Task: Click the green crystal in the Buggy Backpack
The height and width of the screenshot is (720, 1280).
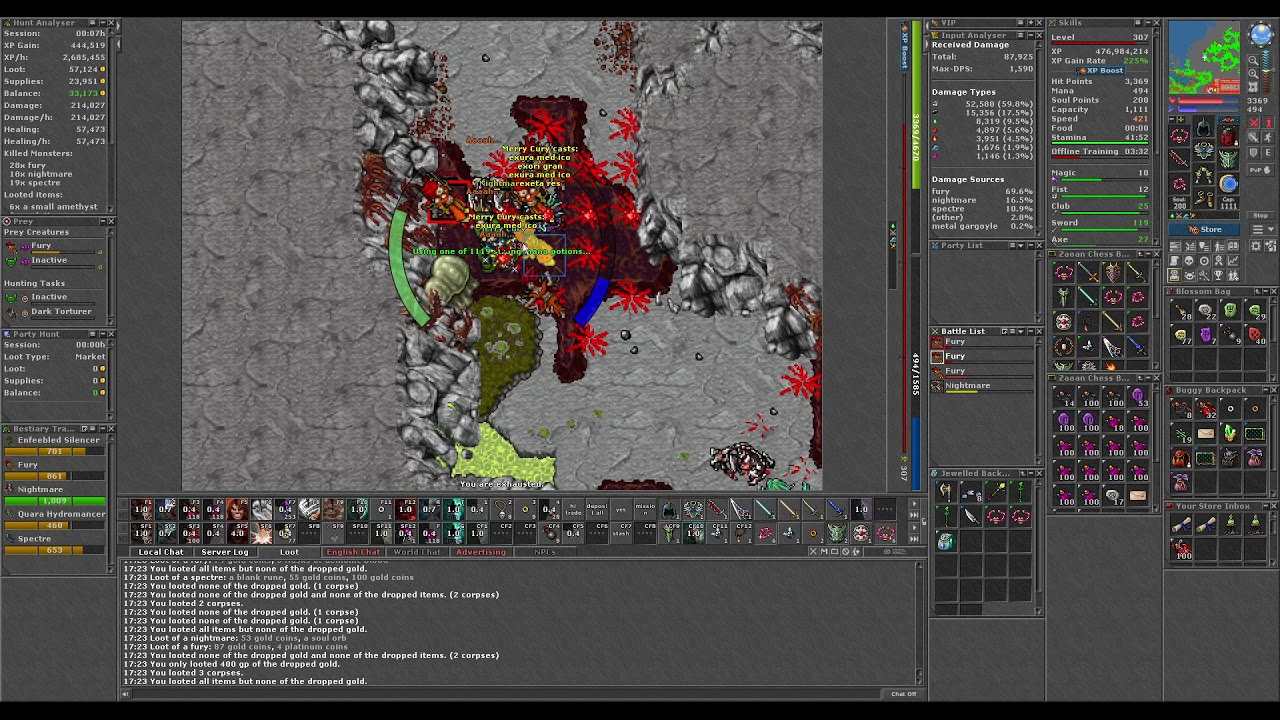Action: pos(1230,433)
